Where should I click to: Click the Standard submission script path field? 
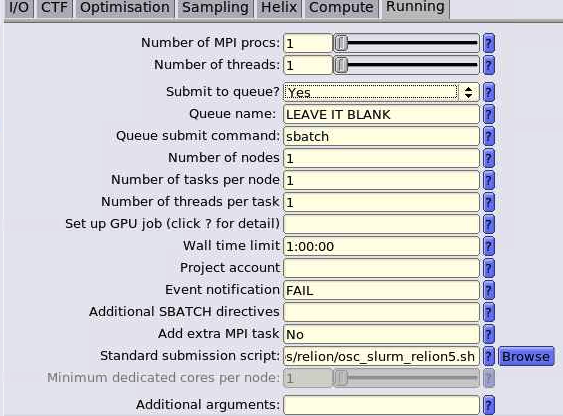[381, 356]
